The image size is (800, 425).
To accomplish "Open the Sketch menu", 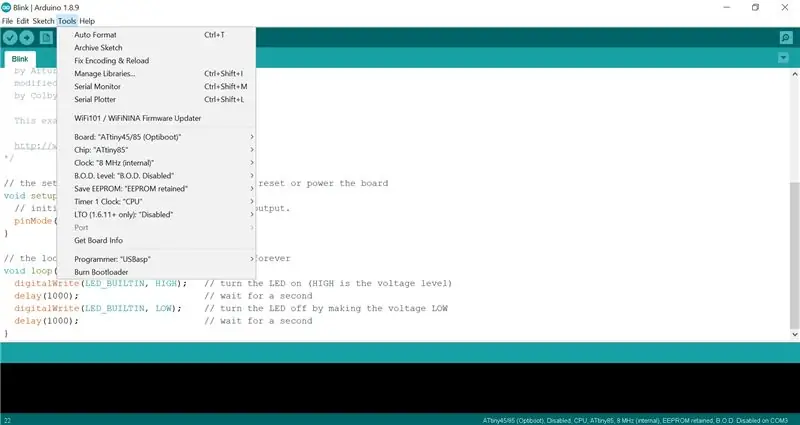I will [43, 21].
